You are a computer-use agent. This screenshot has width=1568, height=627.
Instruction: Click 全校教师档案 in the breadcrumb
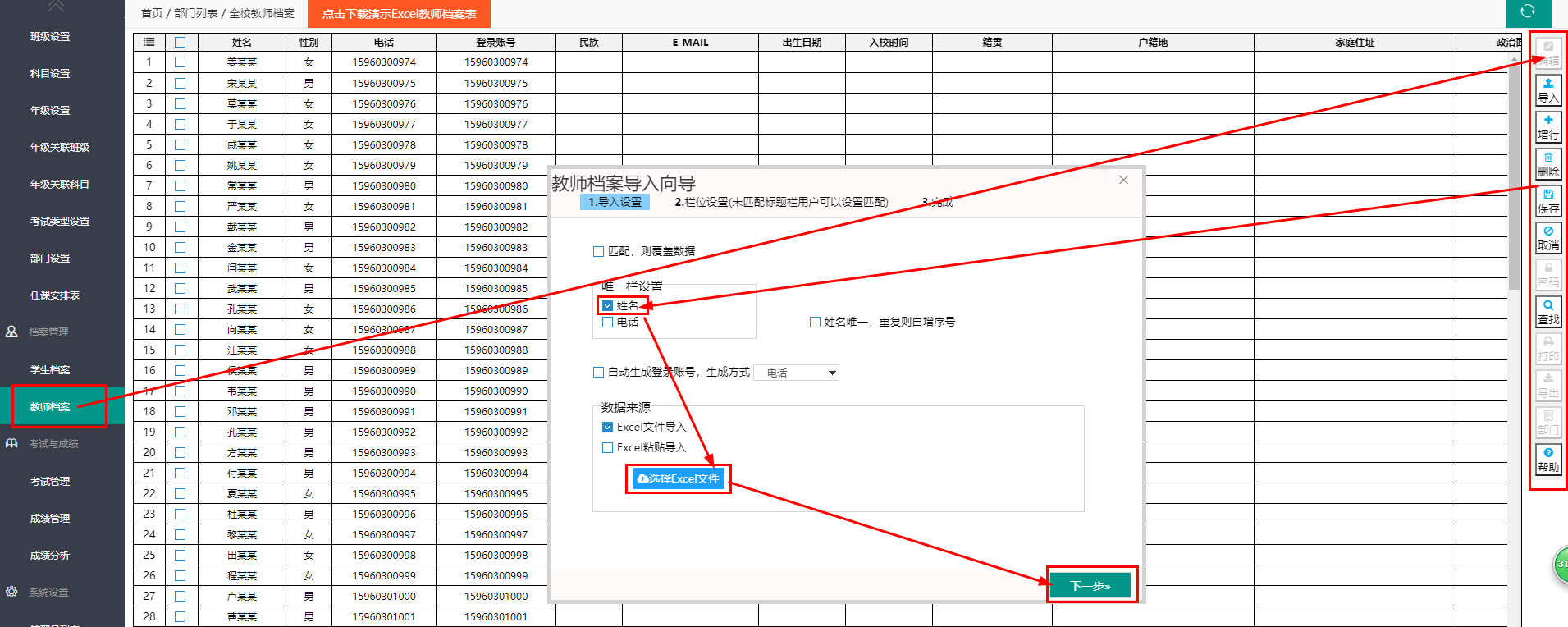pyautogui.click(x=262, y=13)
